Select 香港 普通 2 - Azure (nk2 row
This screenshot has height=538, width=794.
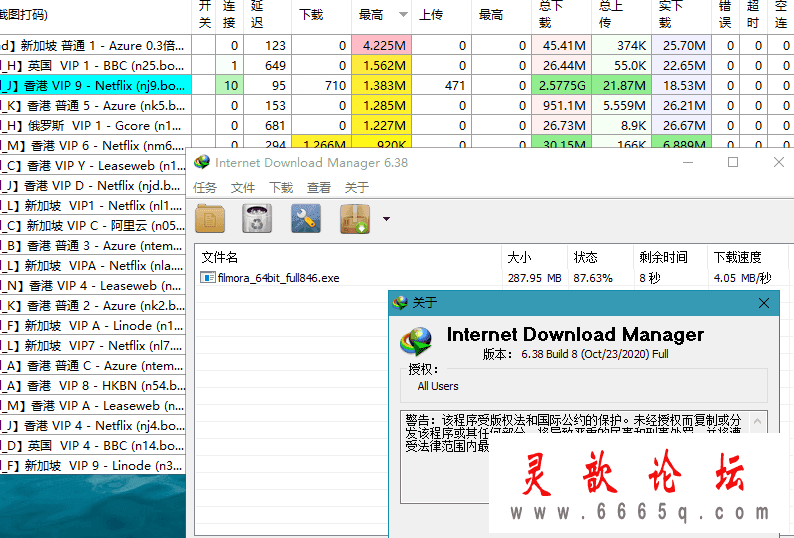coord(93,305)
